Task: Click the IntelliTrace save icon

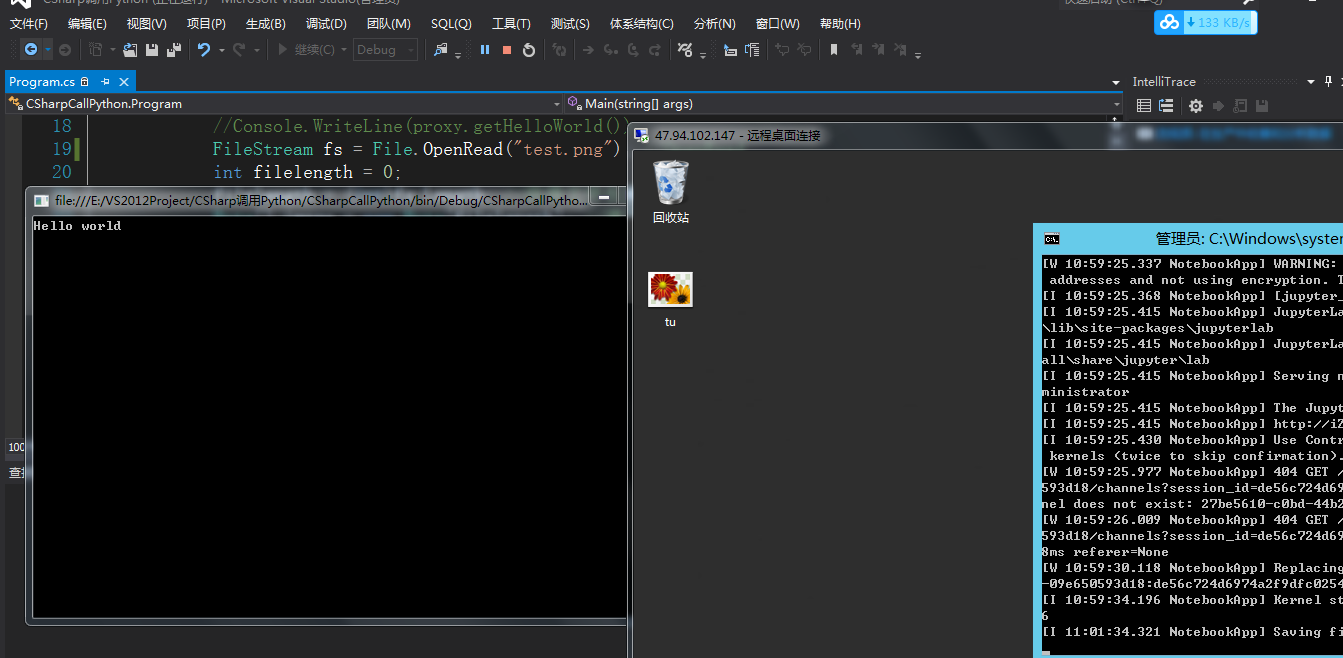Action: click(x=1262, y=105)
